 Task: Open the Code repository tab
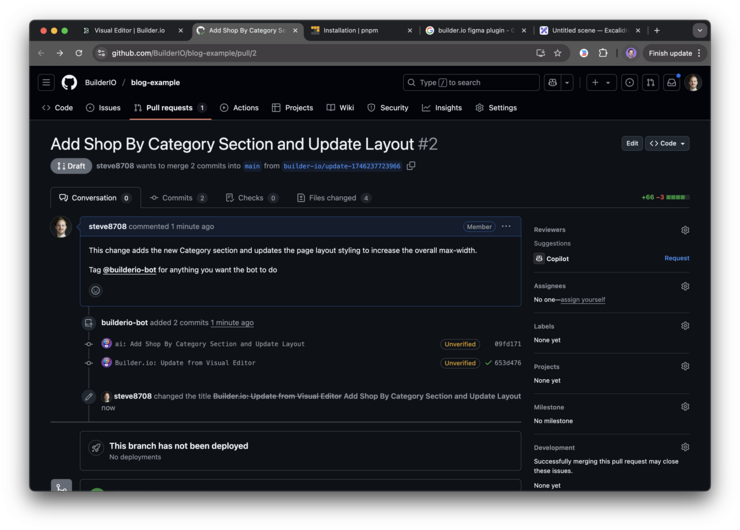[x=58, y=108]
